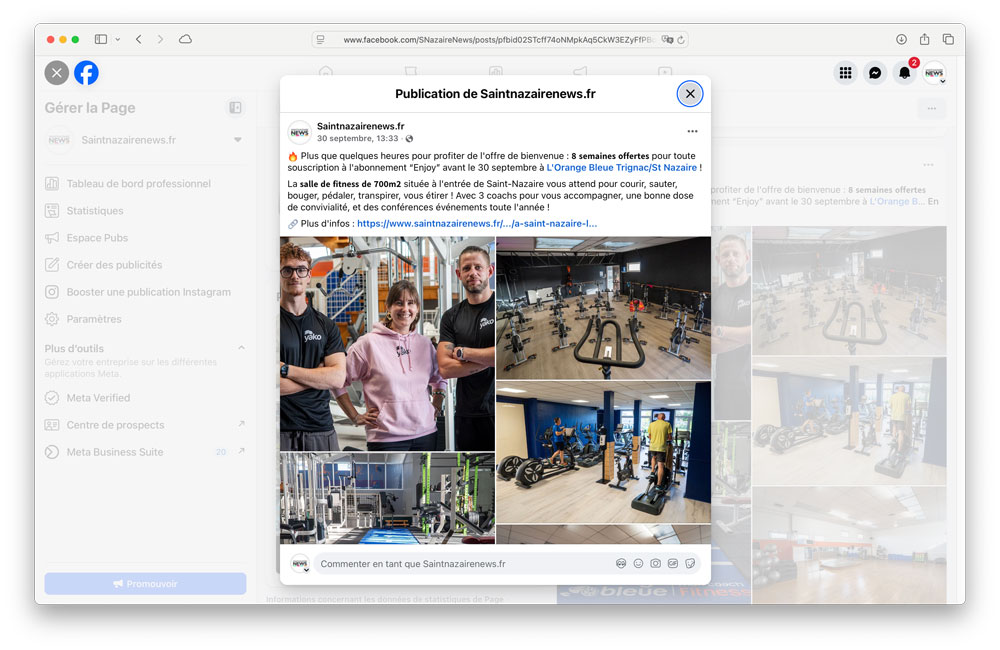This screenshot has width=1000, height=650.
Task: Open the notifications bell
Action: point(904,73)
